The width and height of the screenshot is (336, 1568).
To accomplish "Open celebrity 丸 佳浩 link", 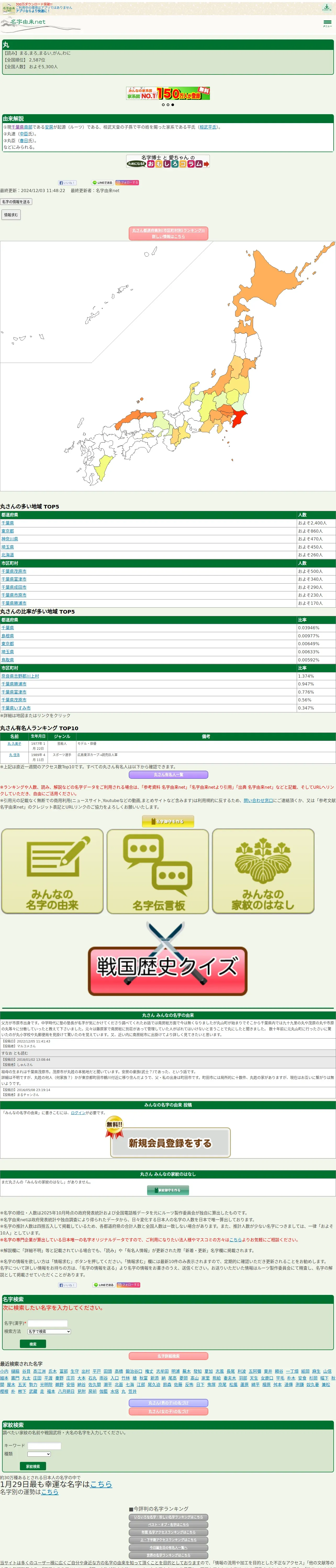I will coord(15,755).
